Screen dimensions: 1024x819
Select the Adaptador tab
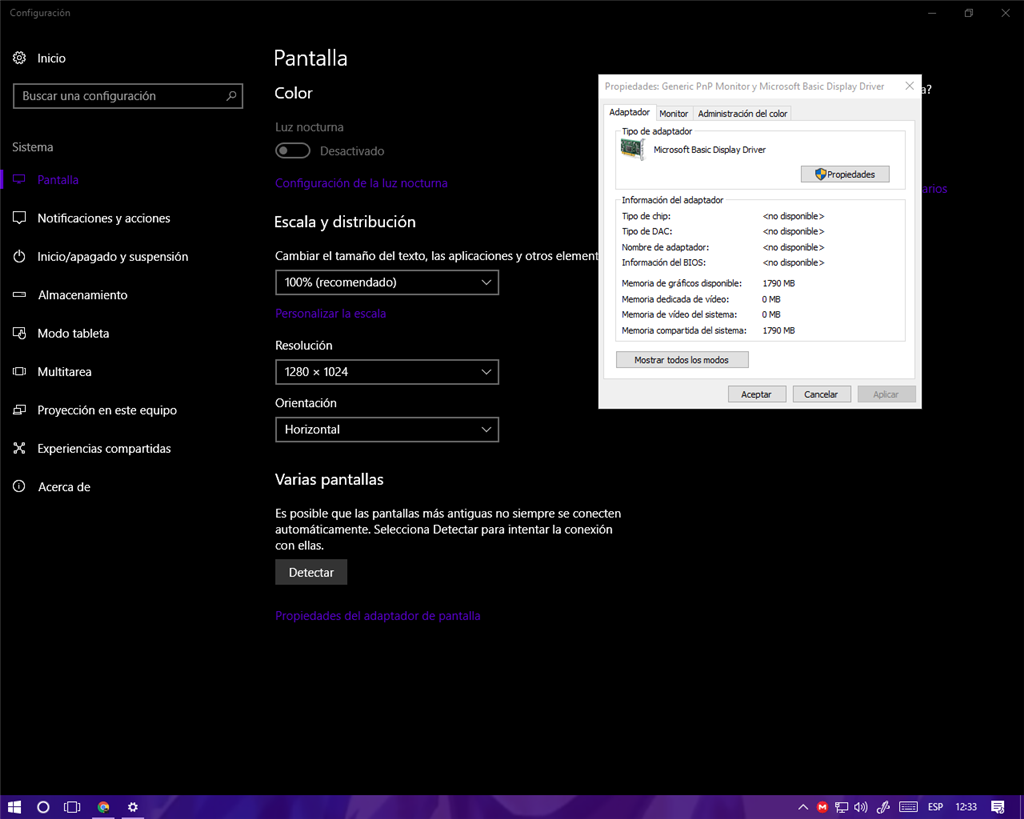point(629,112)
